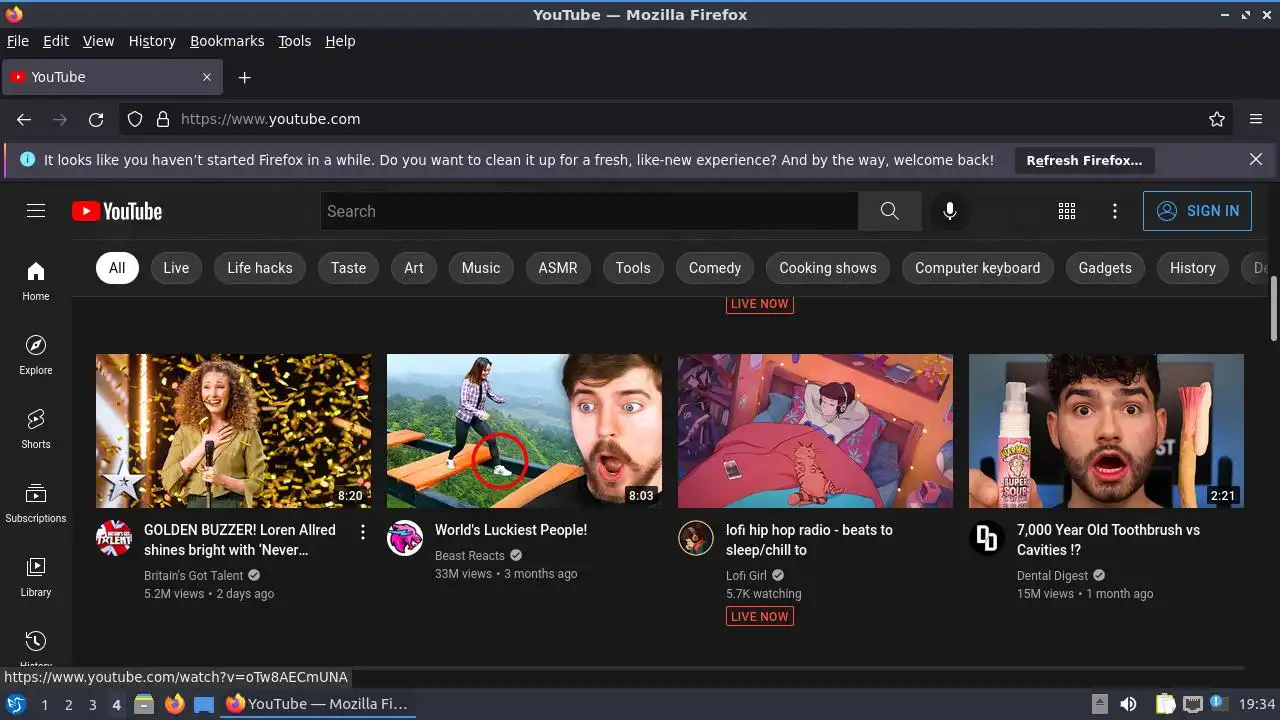Open Shorts in the sidebar
The width and height of the screenshot is (1280, 720).
(36, 429)
